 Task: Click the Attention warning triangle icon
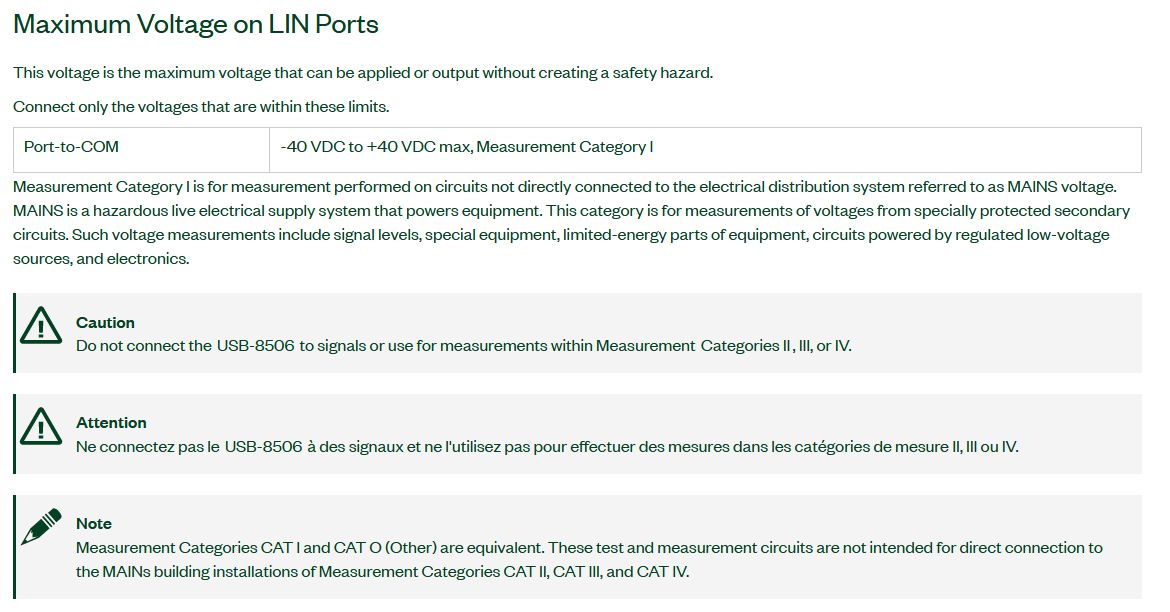click(41, 426)
